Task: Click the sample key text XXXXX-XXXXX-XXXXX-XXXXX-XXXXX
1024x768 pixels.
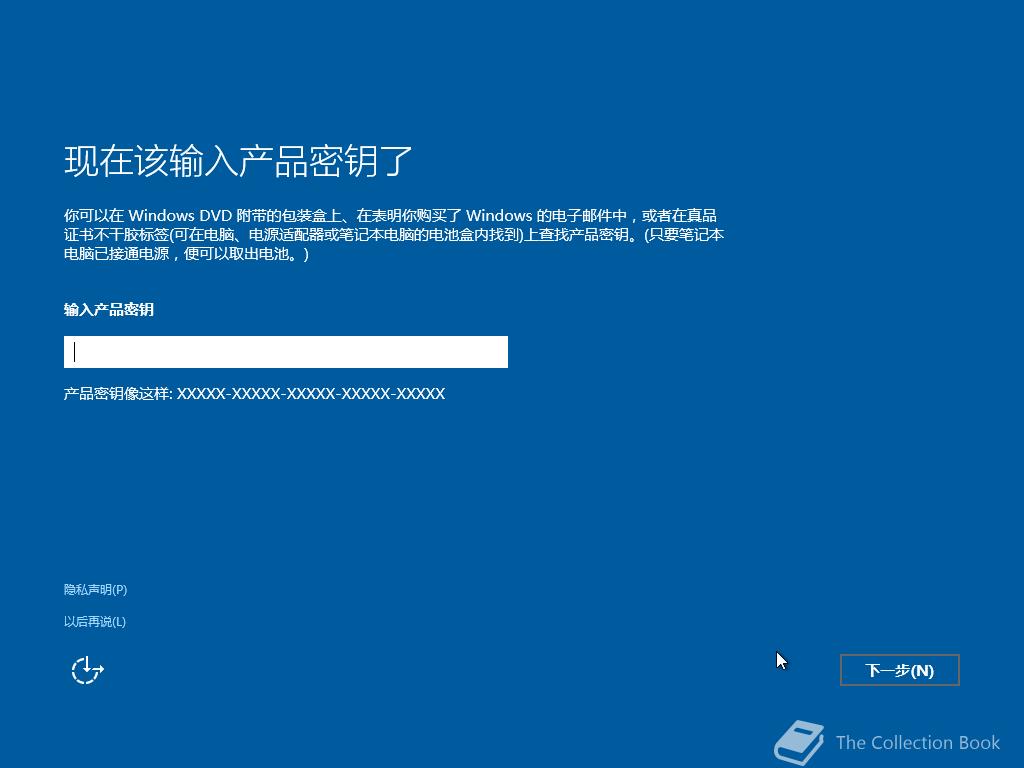Action: tap(311, 393)
